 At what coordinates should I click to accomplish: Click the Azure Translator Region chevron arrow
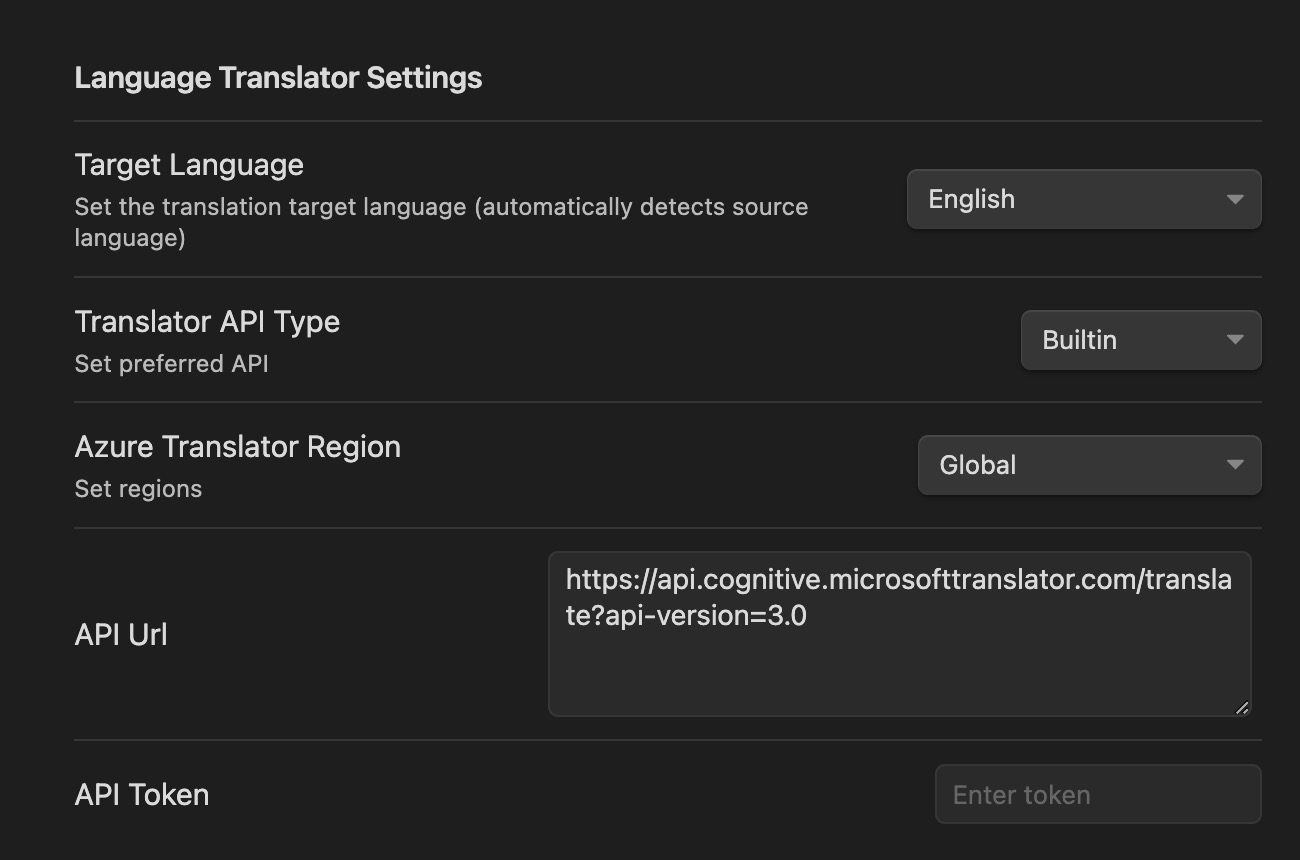1235,465
